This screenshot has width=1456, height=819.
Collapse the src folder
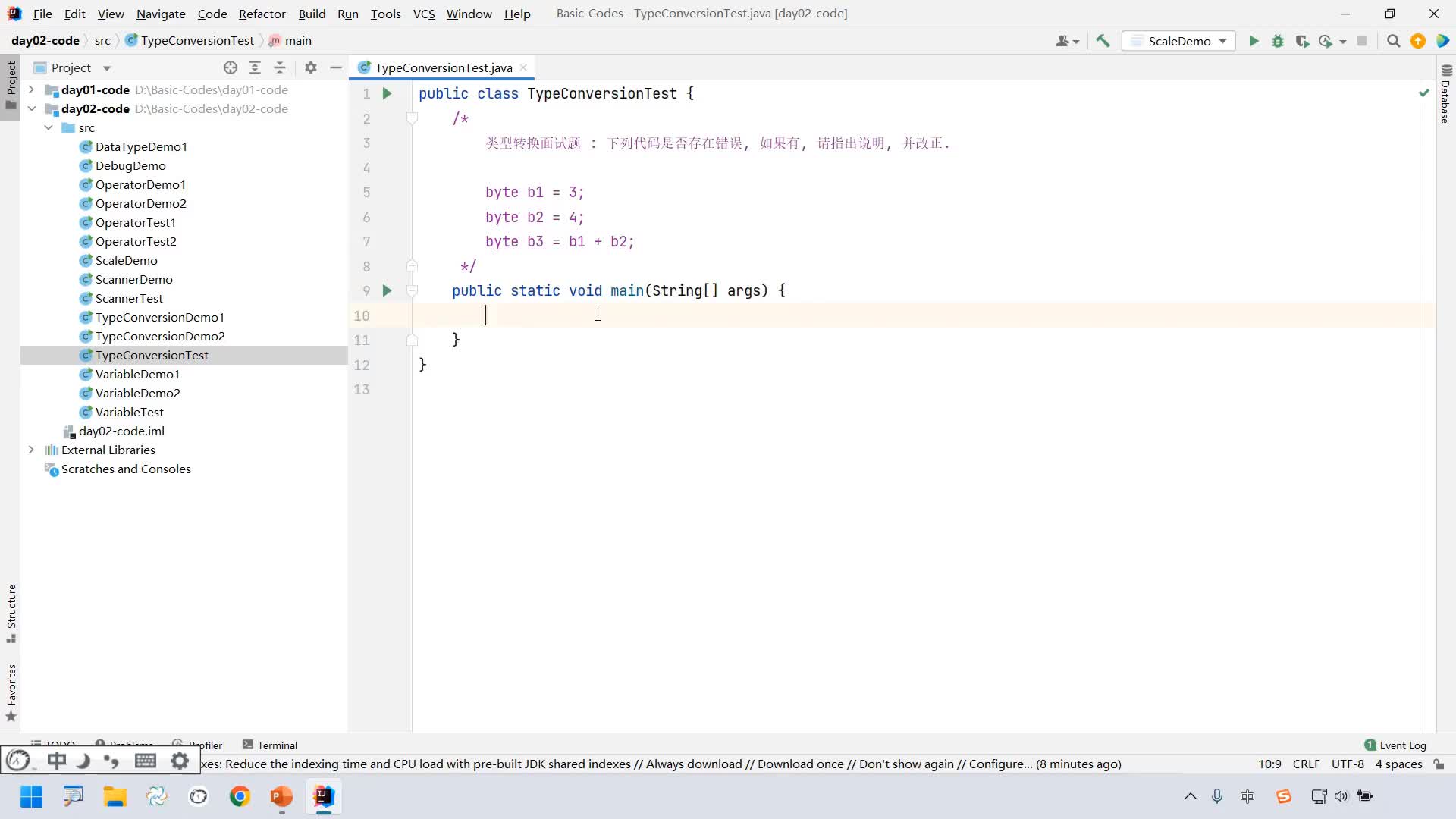click(x=49, y=127)
